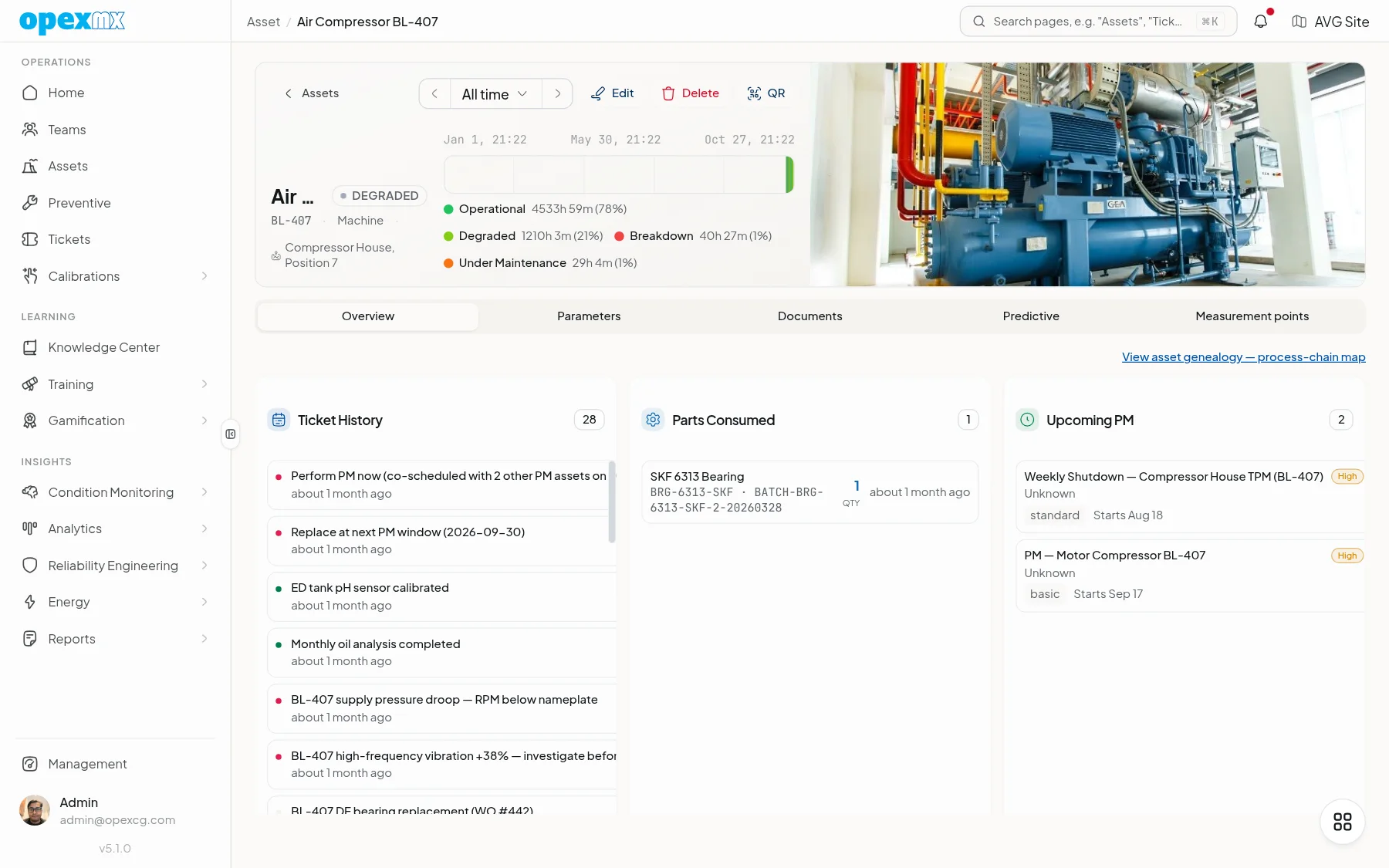
Task: Open the QR code button
Action: [766, 93]
